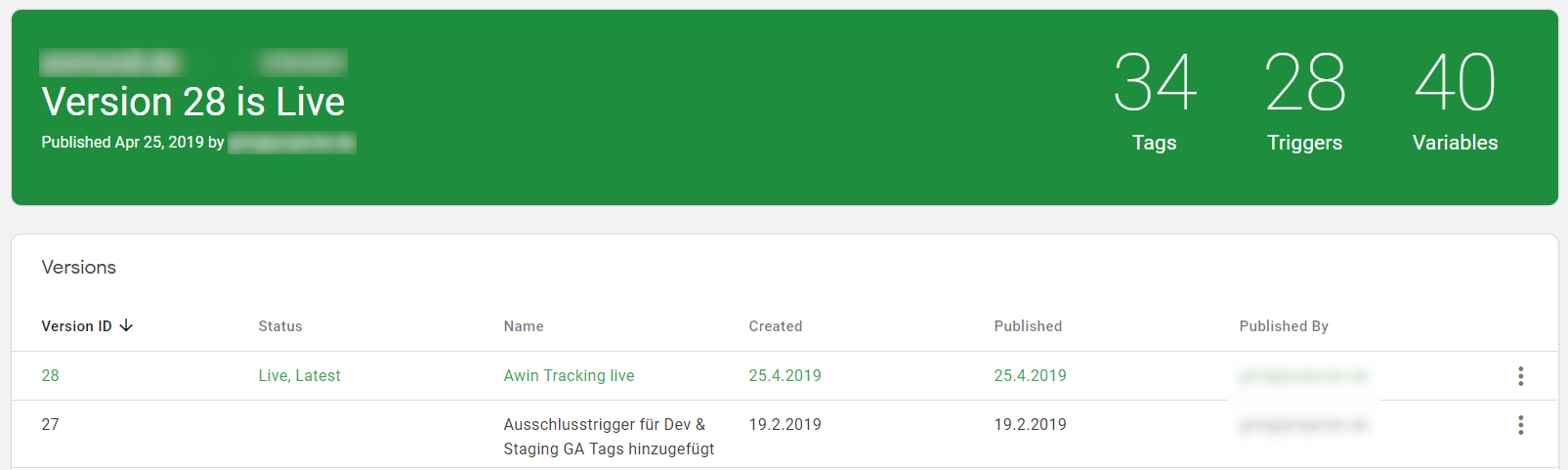Click the Live, Latest status text
This screenshot has width=1568, height=470.
(299, 375)
